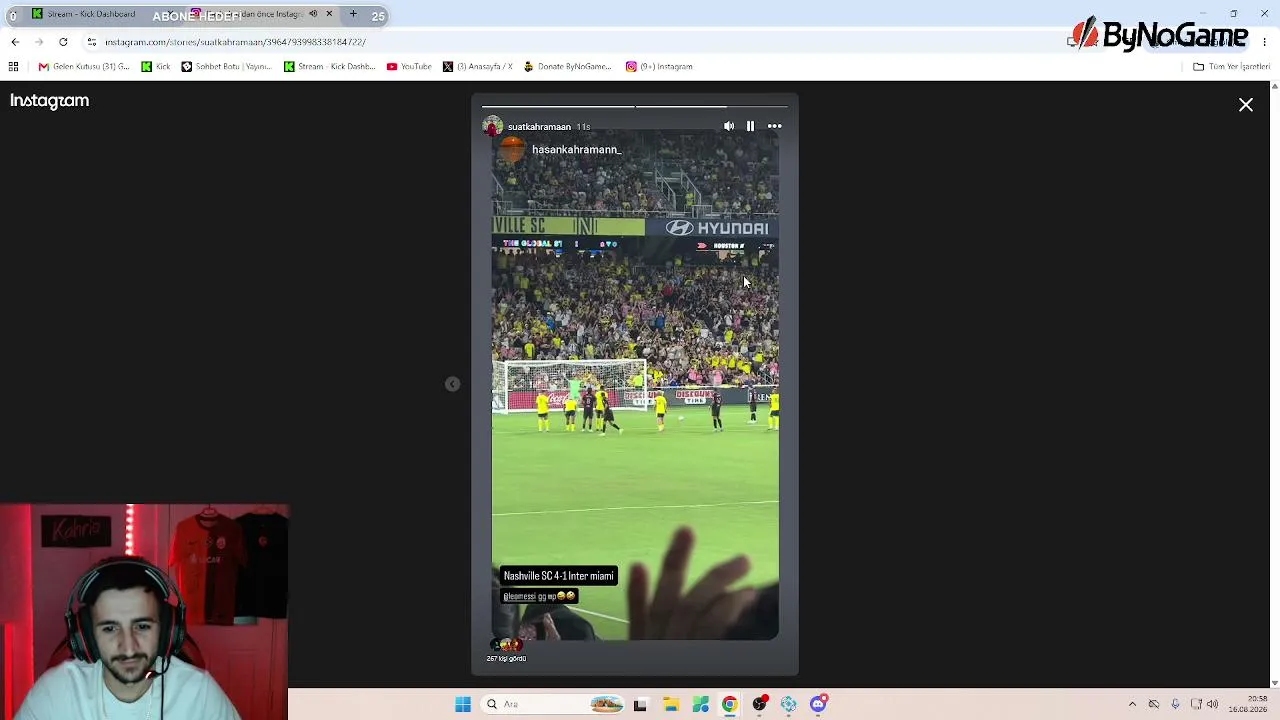Select the Instagram browser tab
The image size is (1280, 720).
pyautogui.click(x=262, y=14)
